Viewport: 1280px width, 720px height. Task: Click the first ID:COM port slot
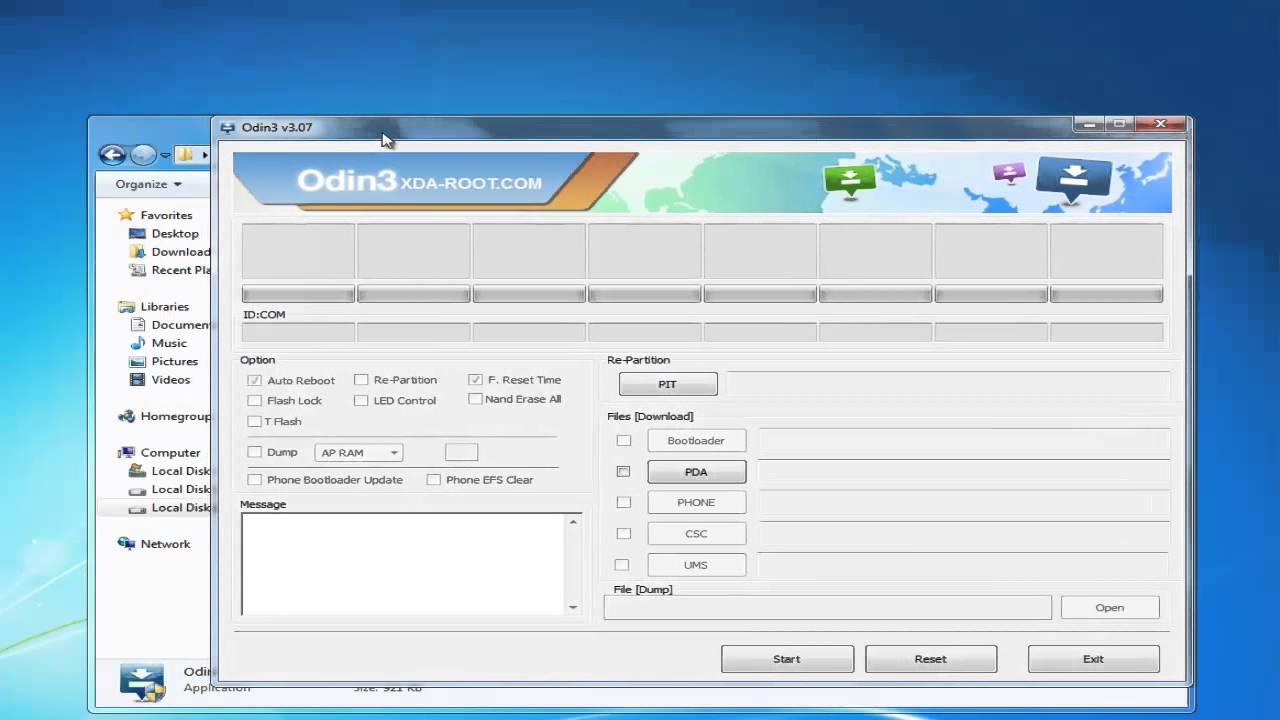click(x=298, y=333)
